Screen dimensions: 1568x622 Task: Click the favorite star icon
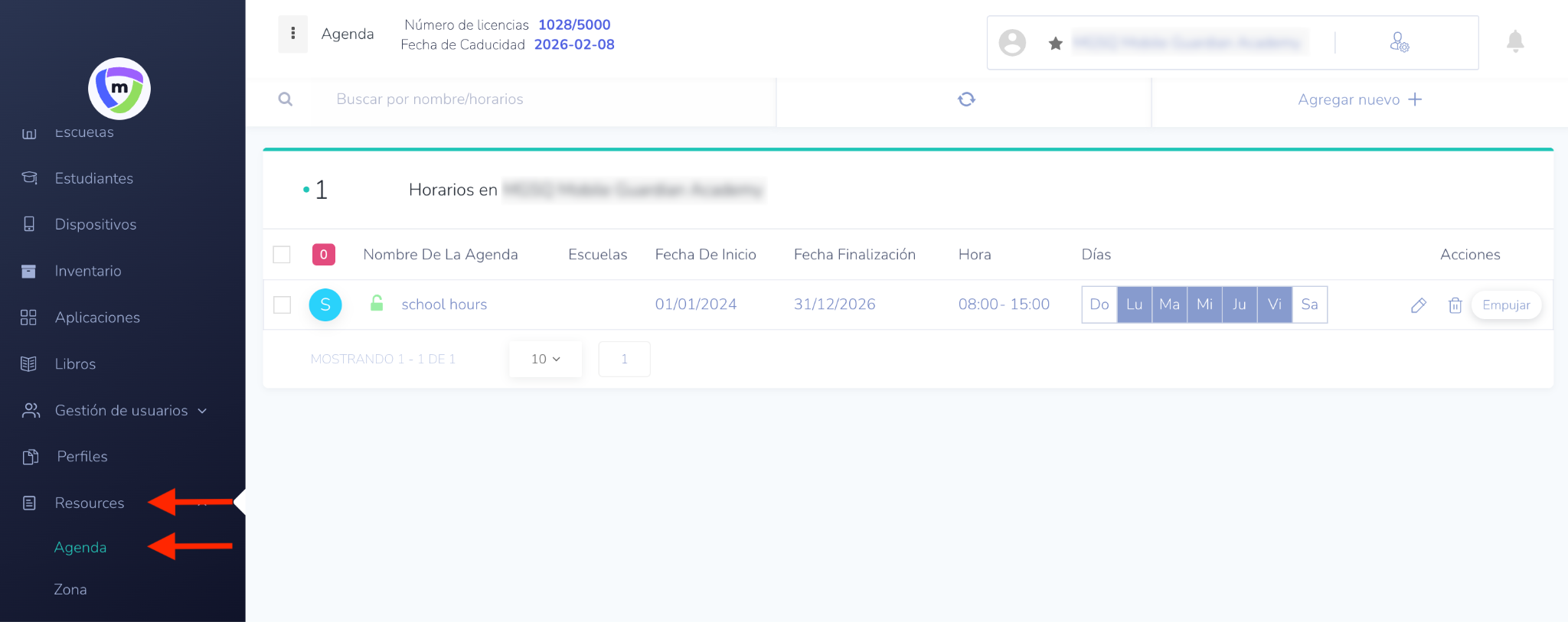(1055, 44)
